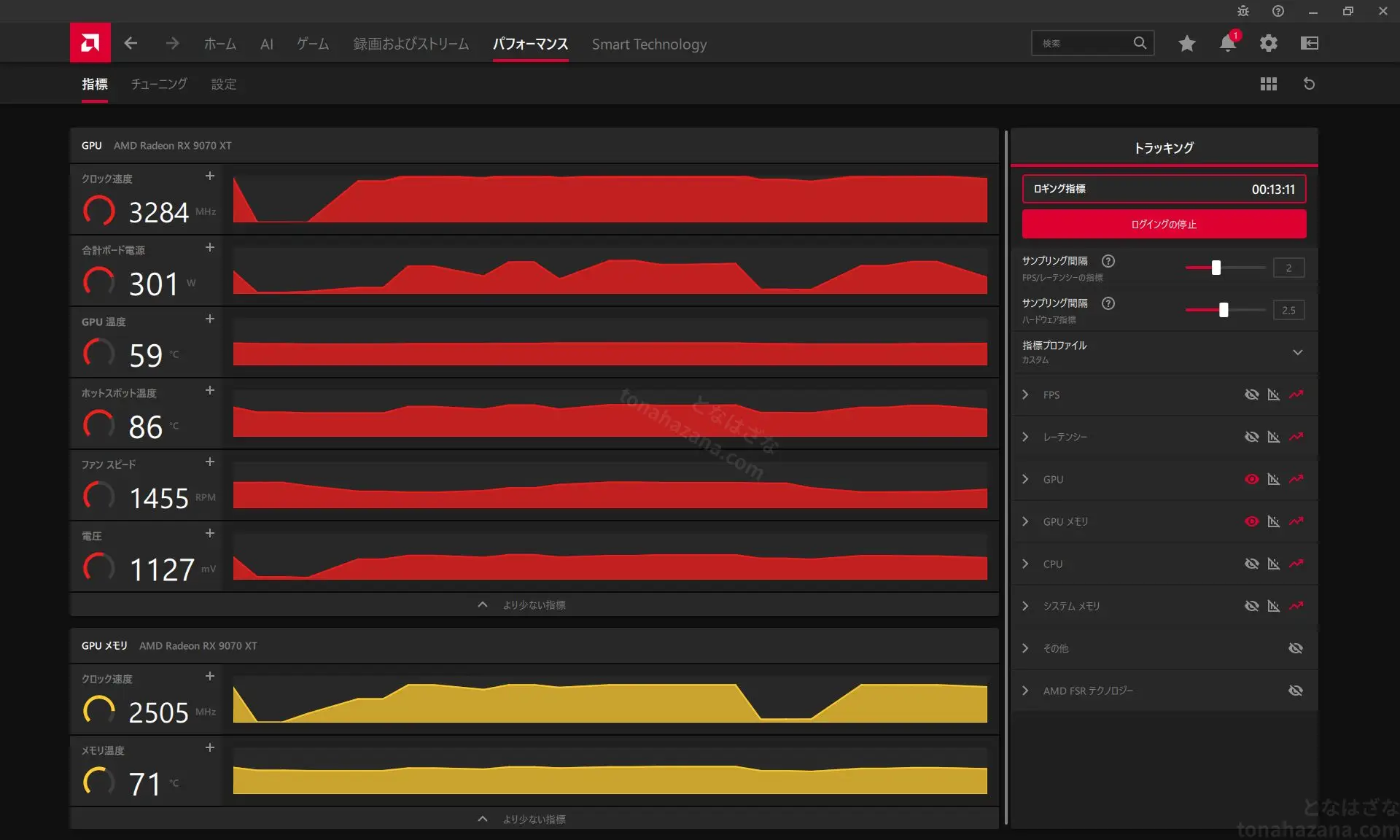Open the 指標プロファイル dropdown
Image resolution: width=1400 pixels, height=840 pixels.
click(x=1164, y=352)
